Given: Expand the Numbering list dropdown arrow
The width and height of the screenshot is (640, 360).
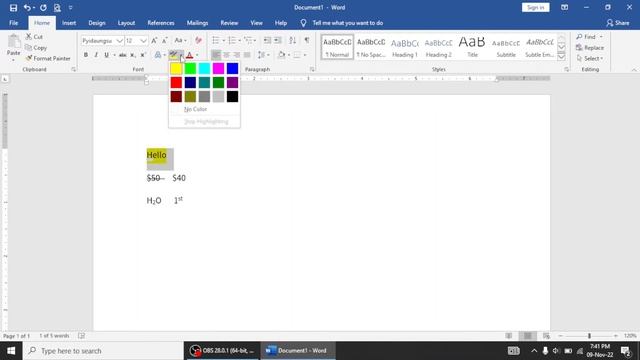Looking at the screenshot, I should pos(239,40).
